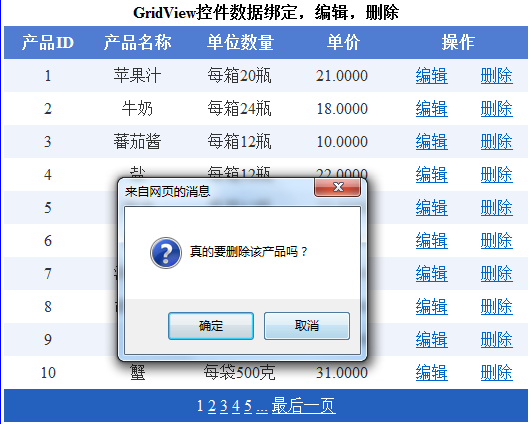Delete product 2 牛奶 row
Screen dimensions: 531x424
[496, 109]
